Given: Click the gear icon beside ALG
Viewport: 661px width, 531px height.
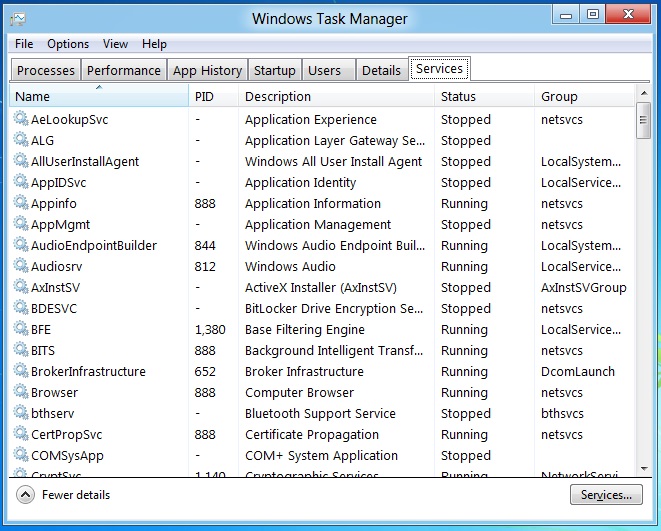Looking at the screenshot, I should point(21,139).
